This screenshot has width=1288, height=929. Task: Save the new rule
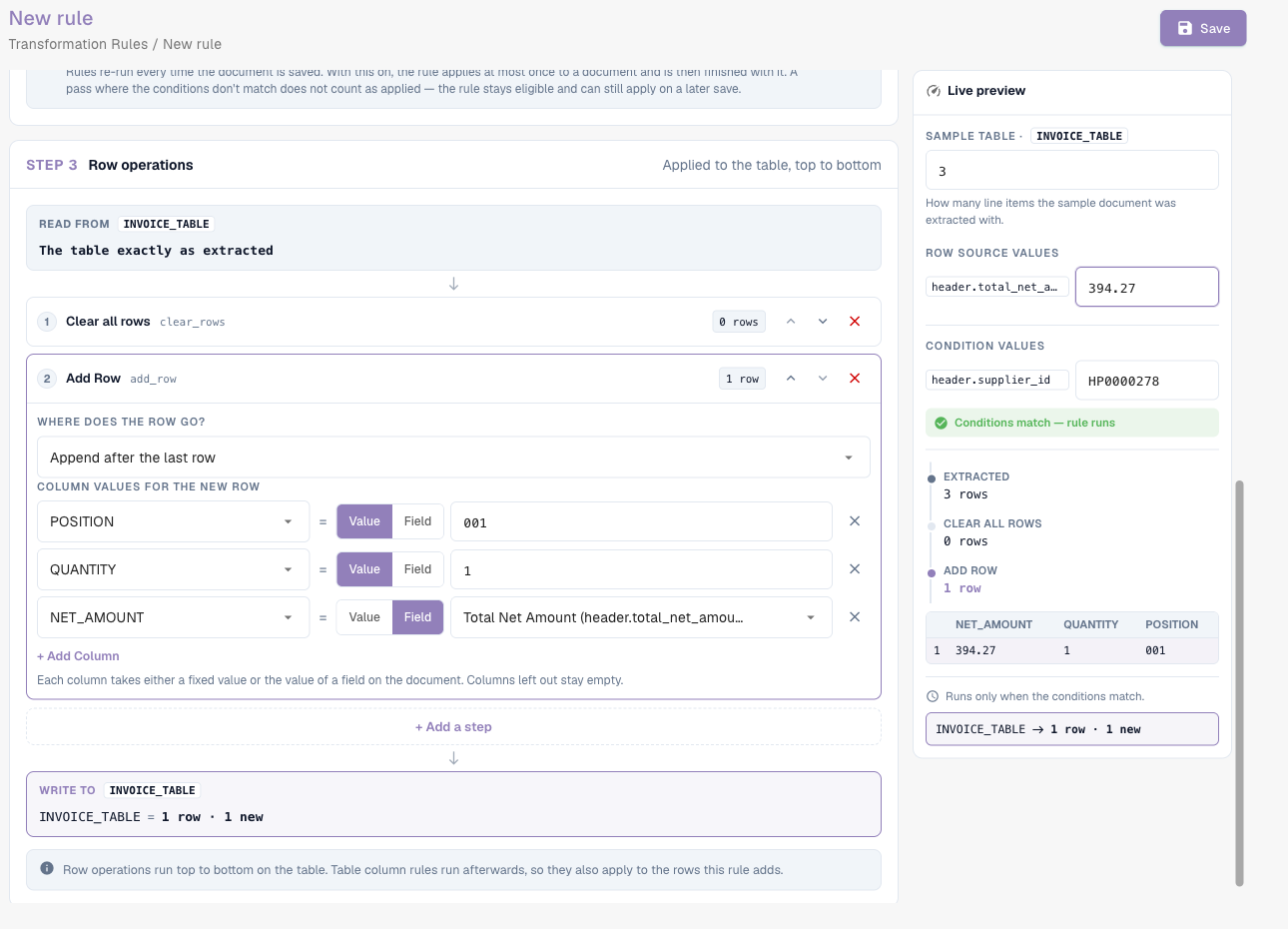click(x=1203, y=28)
